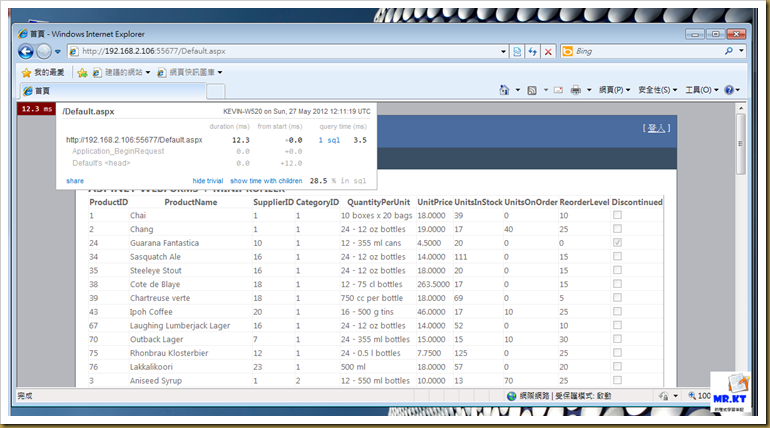Click product name Laughing Lumberjack Lager

[x=180, y=325]
